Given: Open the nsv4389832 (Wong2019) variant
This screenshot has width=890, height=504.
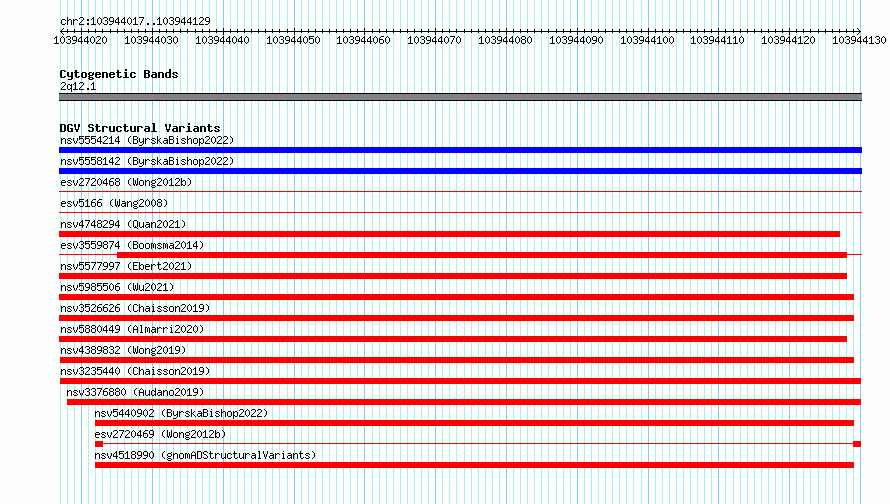Looking at the screenshot, I should click(x=123, y=350).
